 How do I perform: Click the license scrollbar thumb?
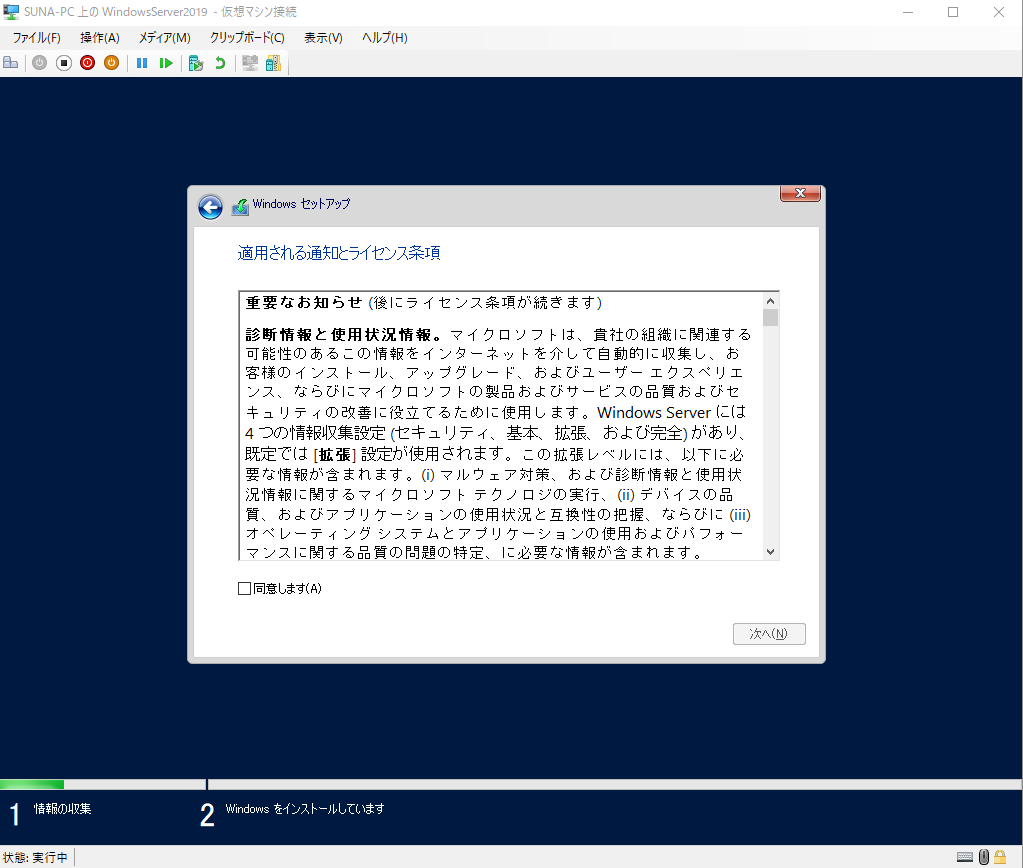(x=771, y=317)
